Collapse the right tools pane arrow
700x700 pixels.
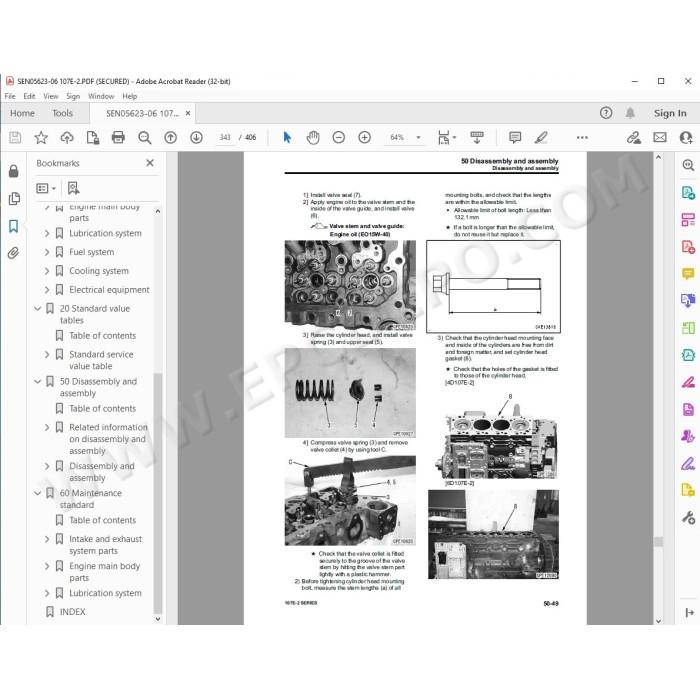point(690,612)
